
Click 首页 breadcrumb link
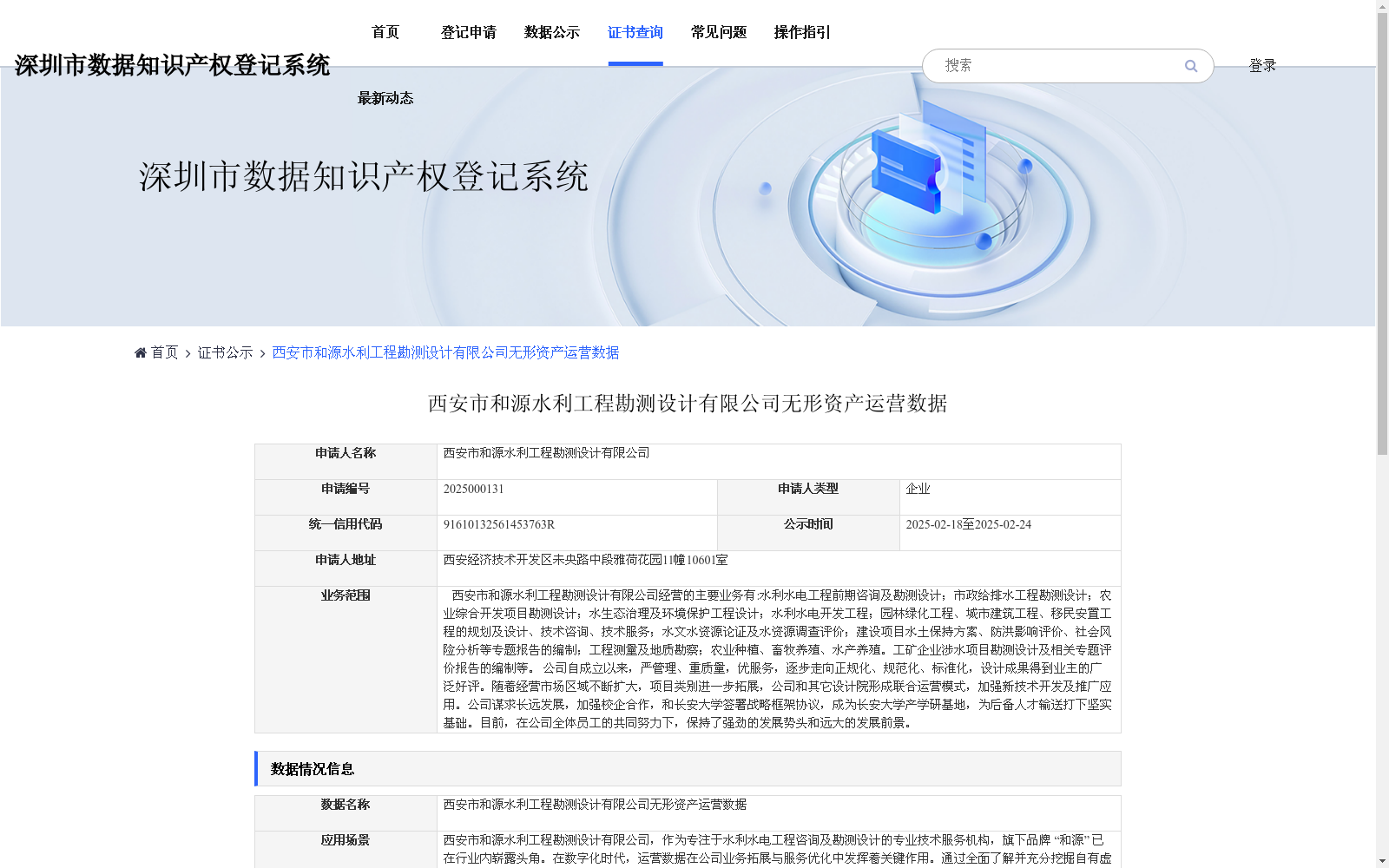pyautogui.click(x=164, y=352)
